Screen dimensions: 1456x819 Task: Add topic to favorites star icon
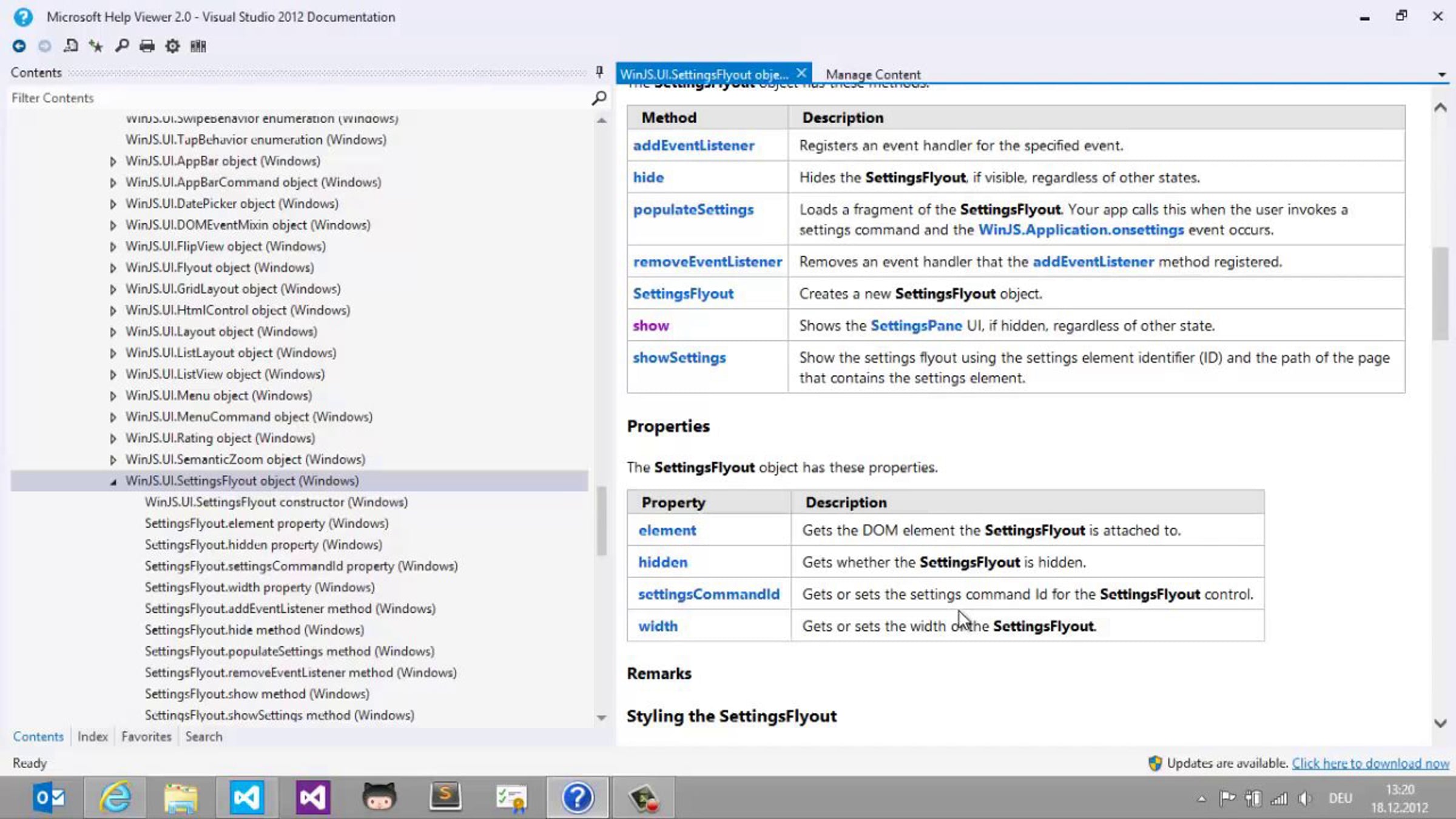click(96, 46)
